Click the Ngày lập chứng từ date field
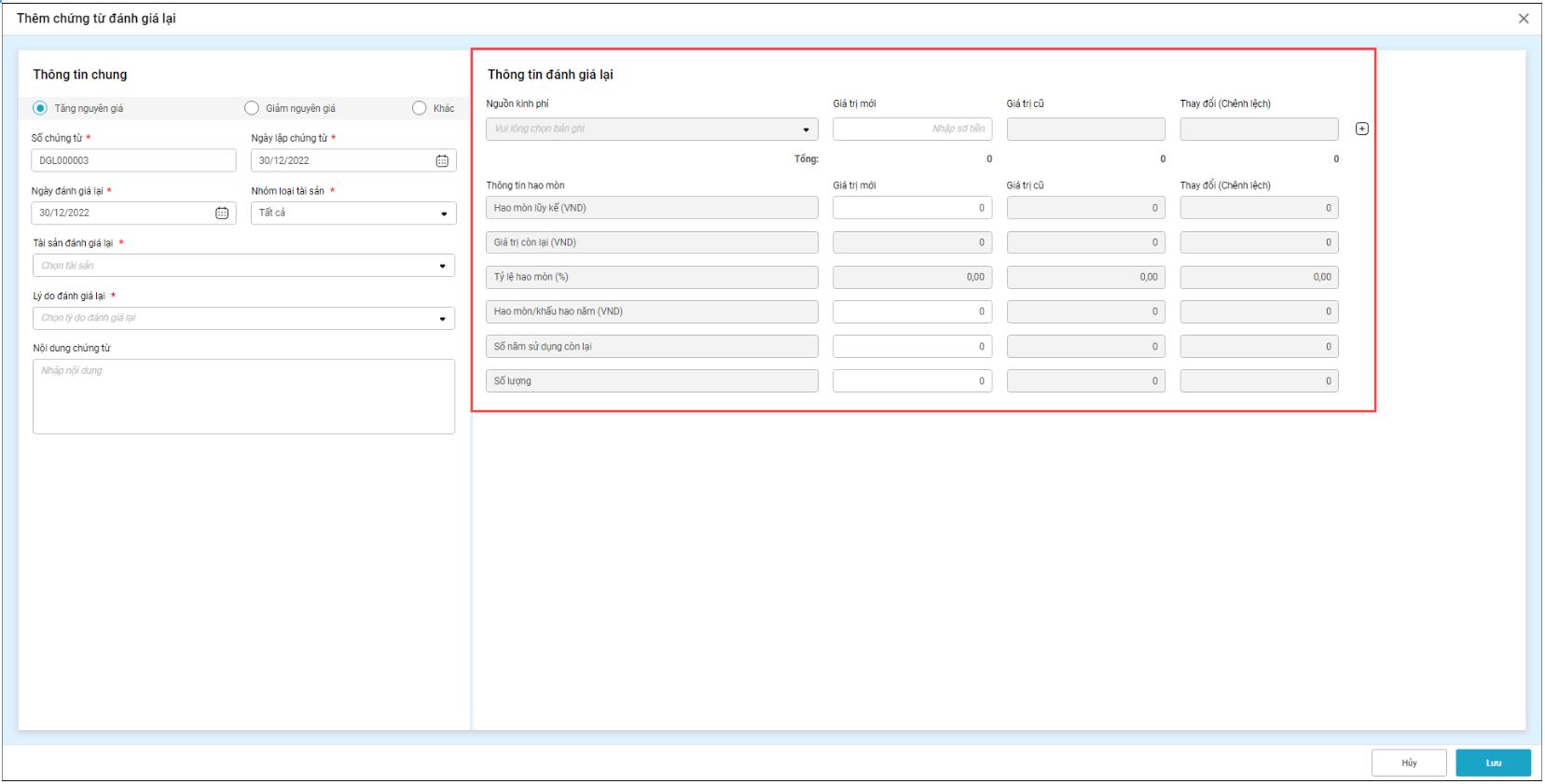 coord(353,160)
